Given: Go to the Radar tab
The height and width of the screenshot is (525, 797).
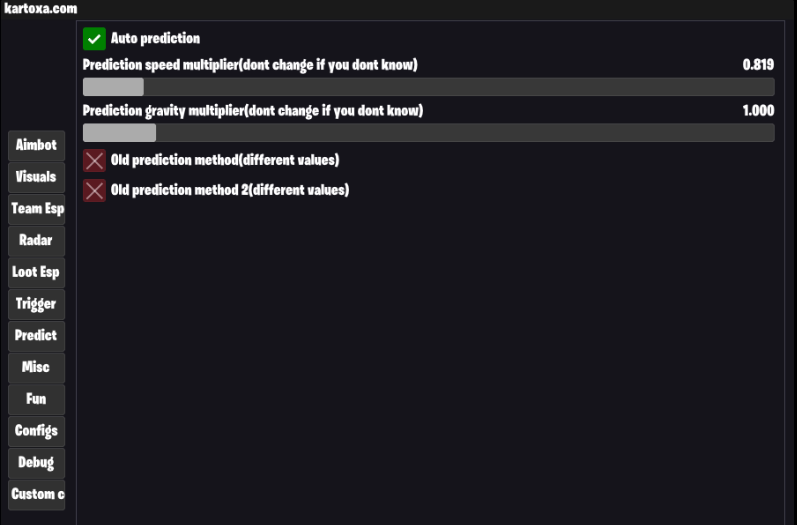Looking at the screenshot, I should coord(37,240).
